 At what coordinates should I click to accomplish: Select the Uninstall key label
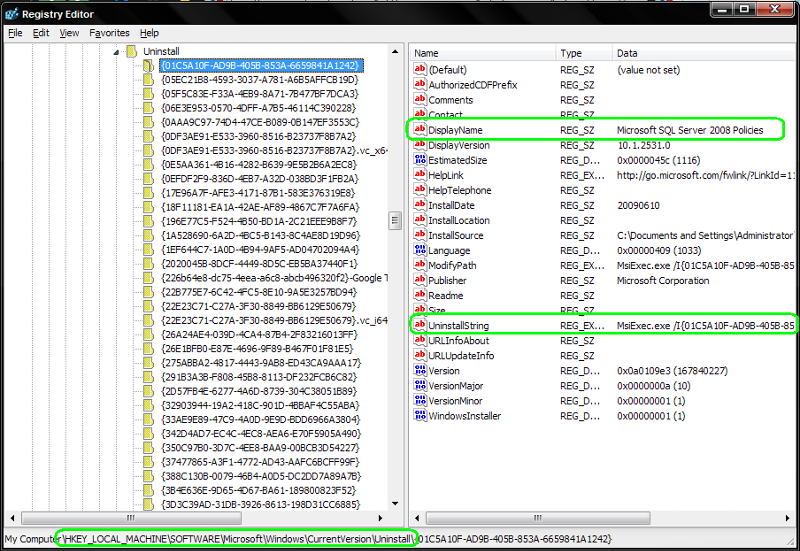(161, 52)
